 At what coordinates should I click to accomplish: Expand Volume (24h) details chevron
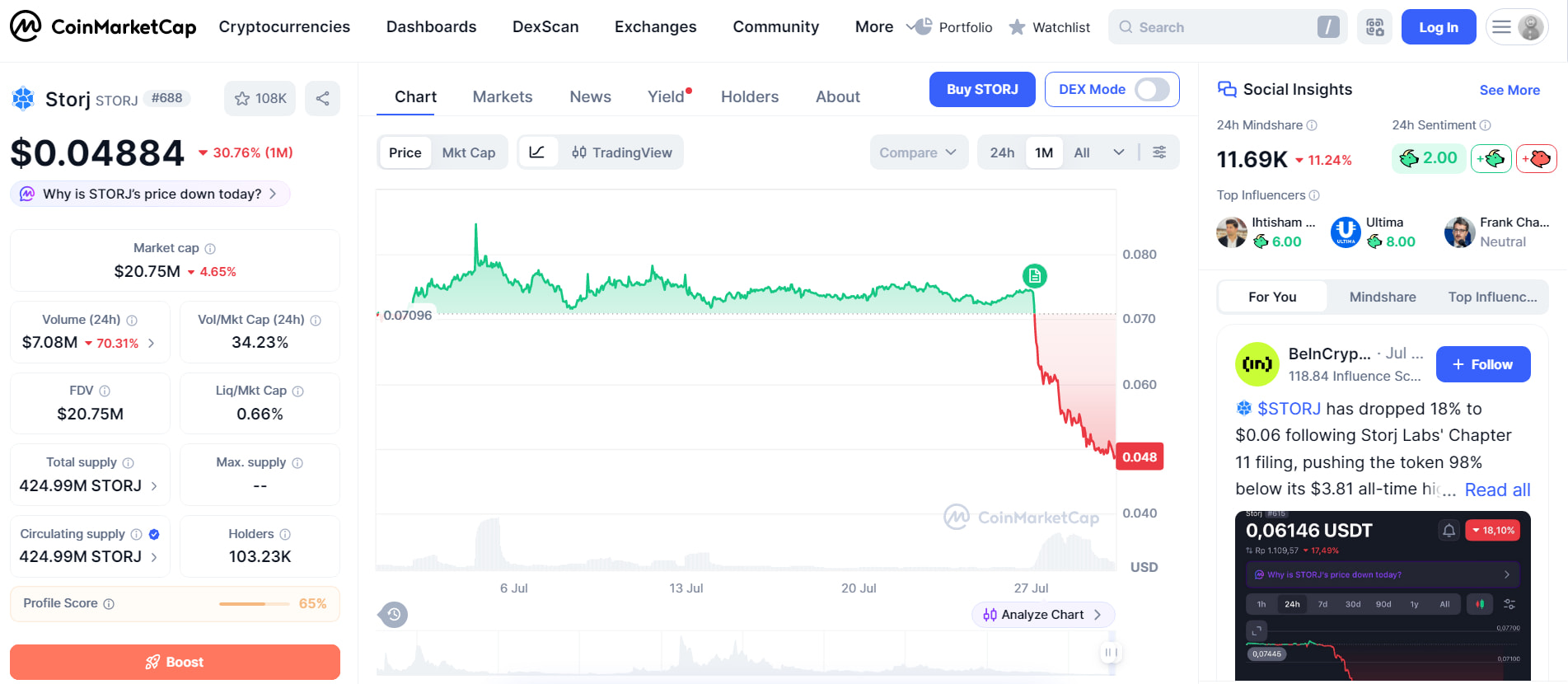pos(152,343)
